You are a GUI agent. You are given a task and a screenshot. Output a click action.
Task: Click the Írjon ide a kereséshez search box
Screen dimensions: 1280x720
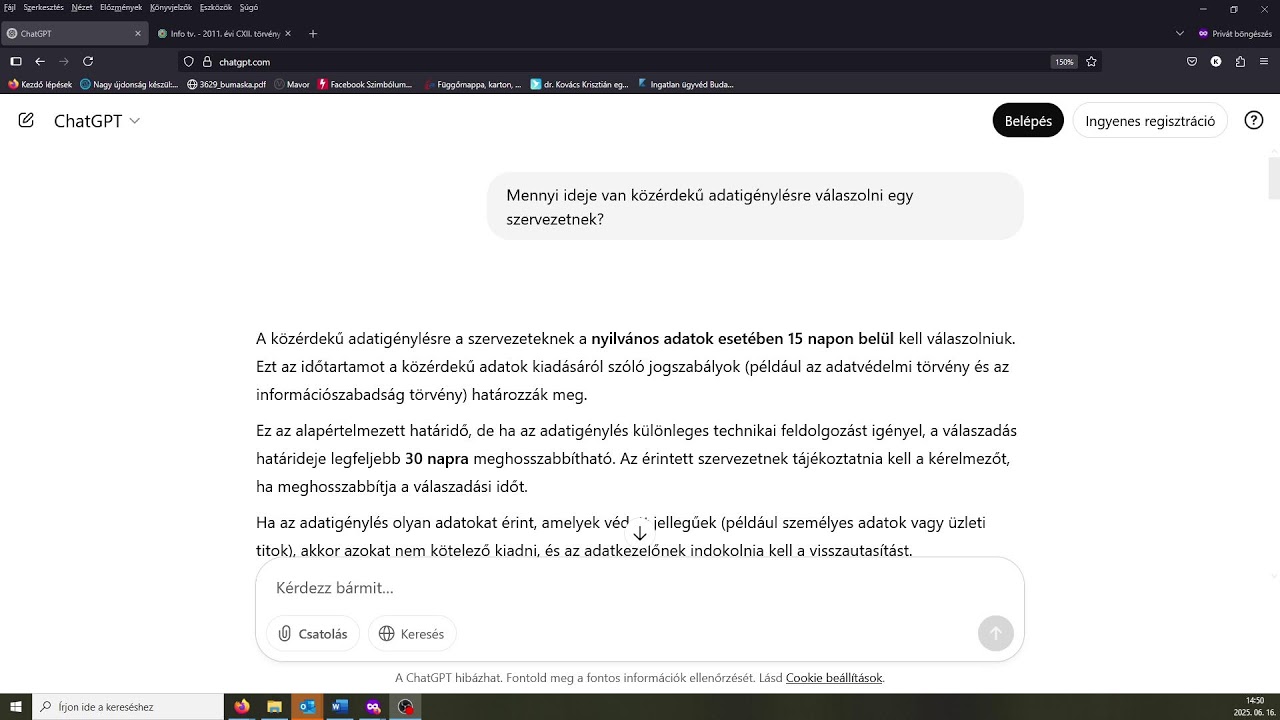pos(128,707)
